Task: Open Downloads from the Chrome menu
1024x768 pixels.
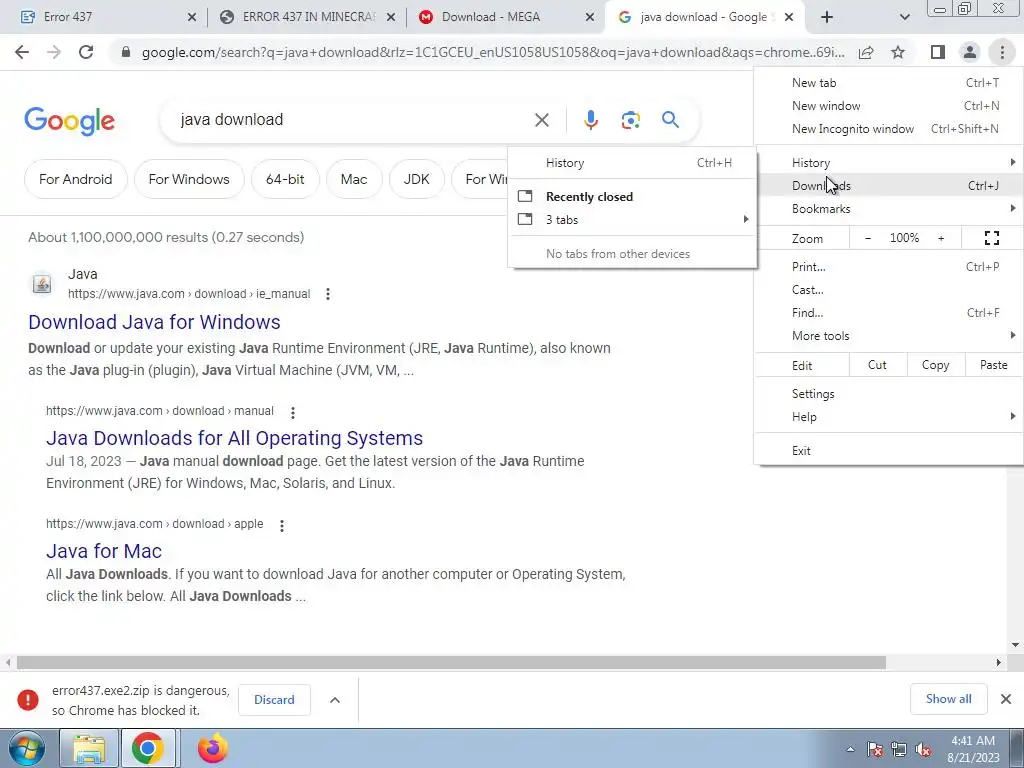Action: (x=889, y=186)
